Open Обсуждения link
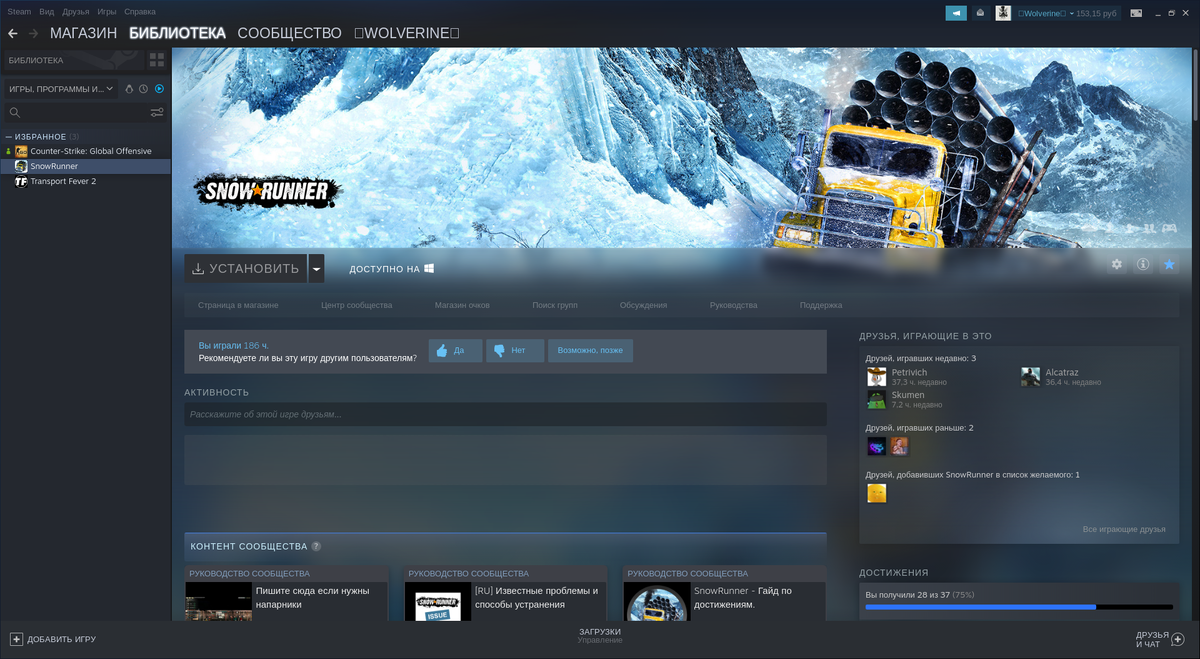 (643, 305)
